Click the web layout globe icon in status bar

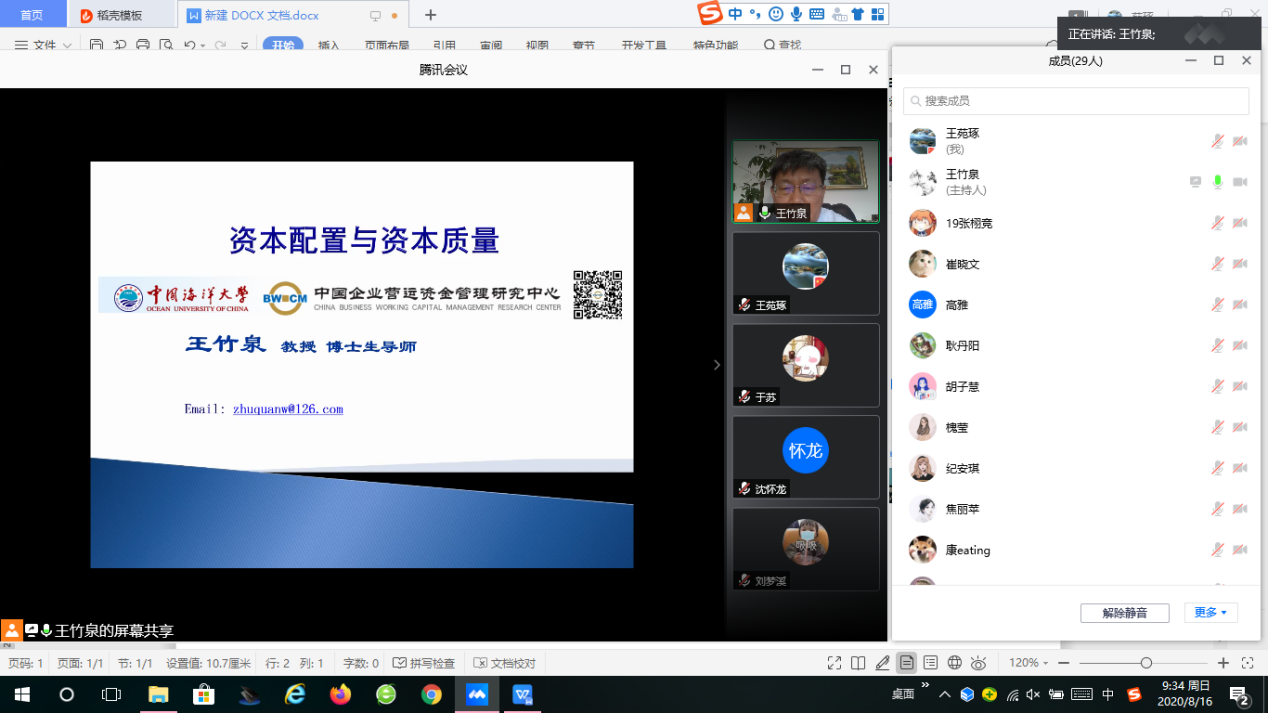954,663
